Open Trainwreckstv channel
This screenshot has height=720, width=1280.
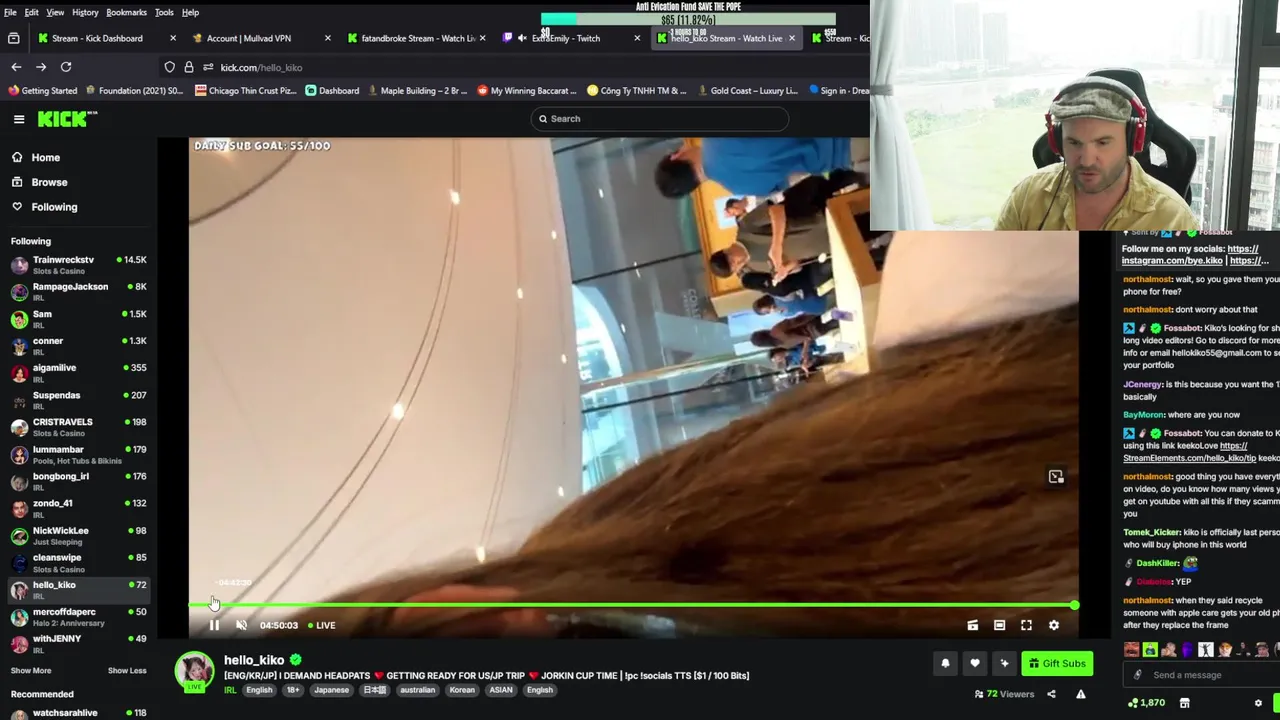pyautogui.click(x=78, y=264)
